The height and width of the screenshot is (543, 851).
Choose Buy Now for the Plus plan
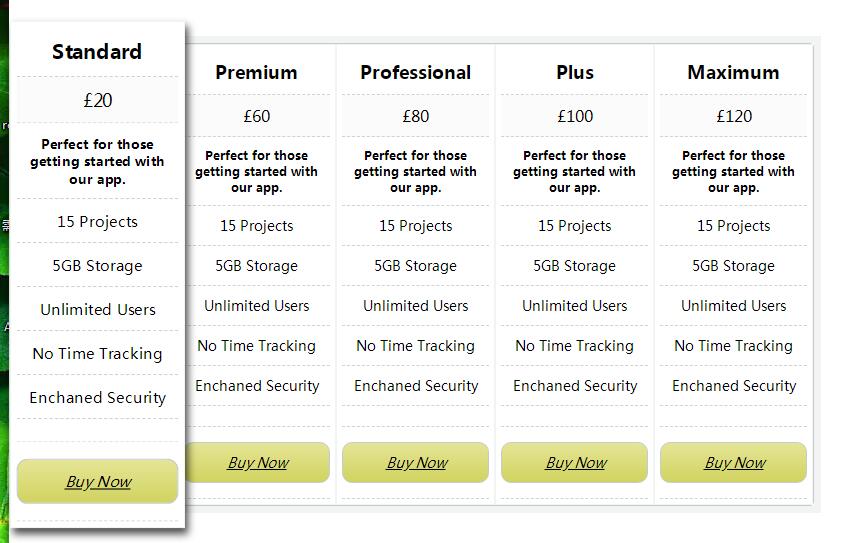[575, 463]
